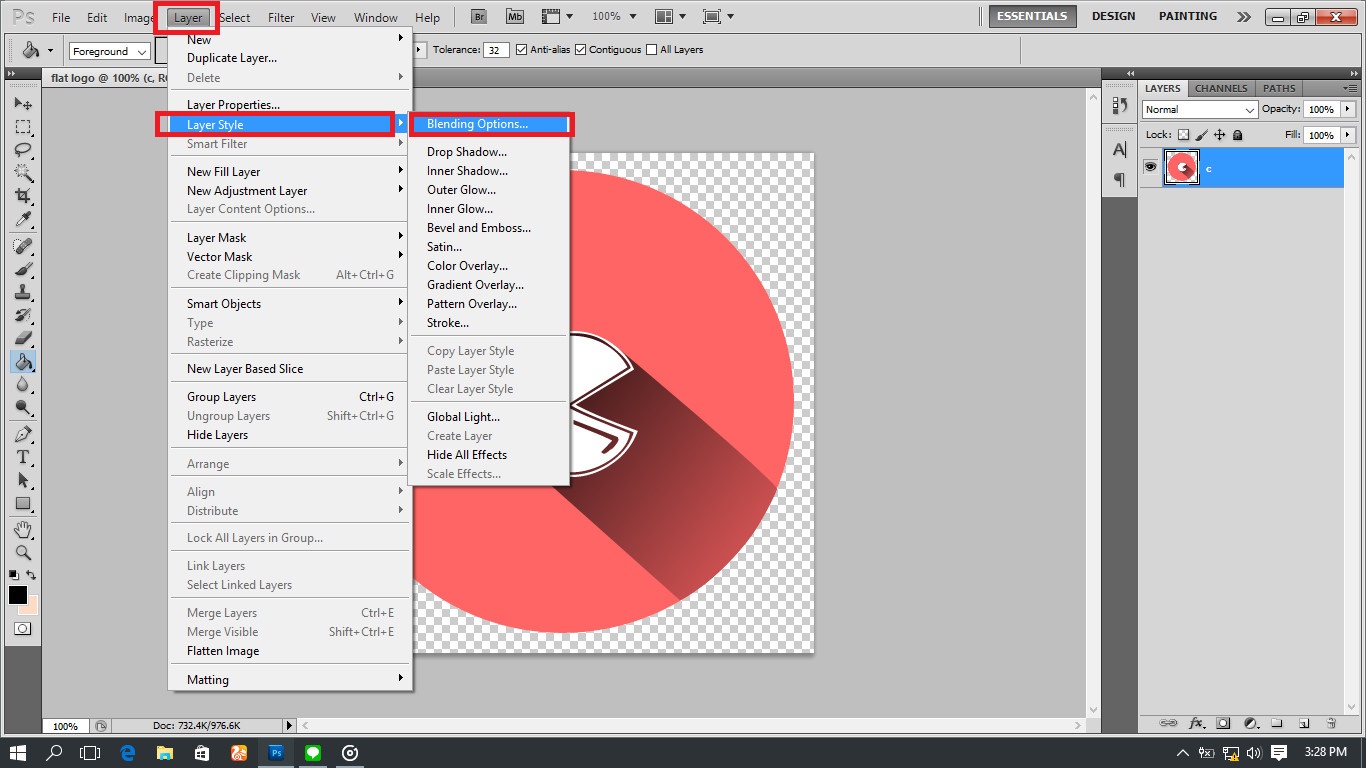This screenshot has width=1366, height=768.
Task: Select the Eraser tool
Action: [23, 338]
